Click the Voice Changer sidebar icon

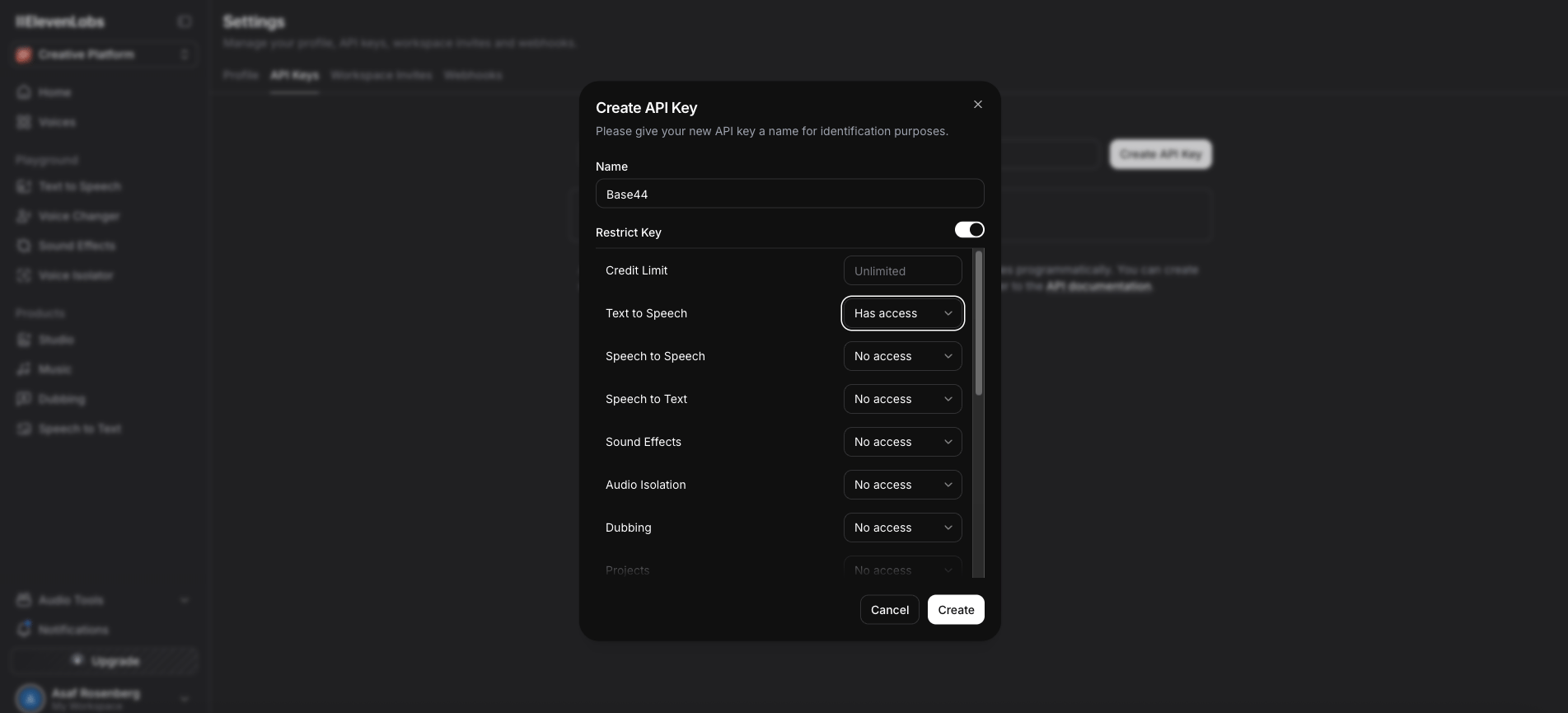24,216
